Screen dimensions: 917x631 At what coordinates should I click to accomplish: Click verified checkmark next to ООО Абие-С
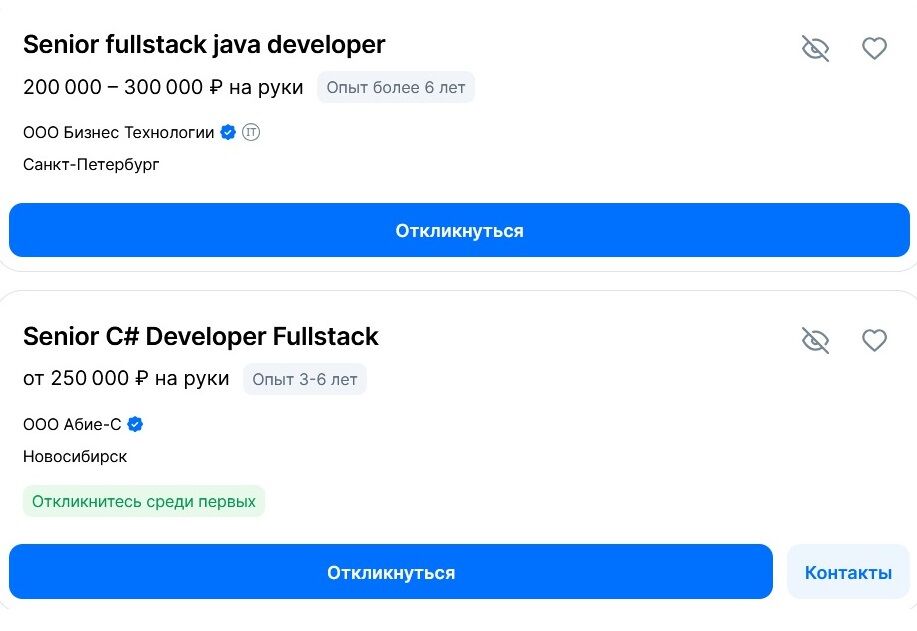click(x=135, y=424)
